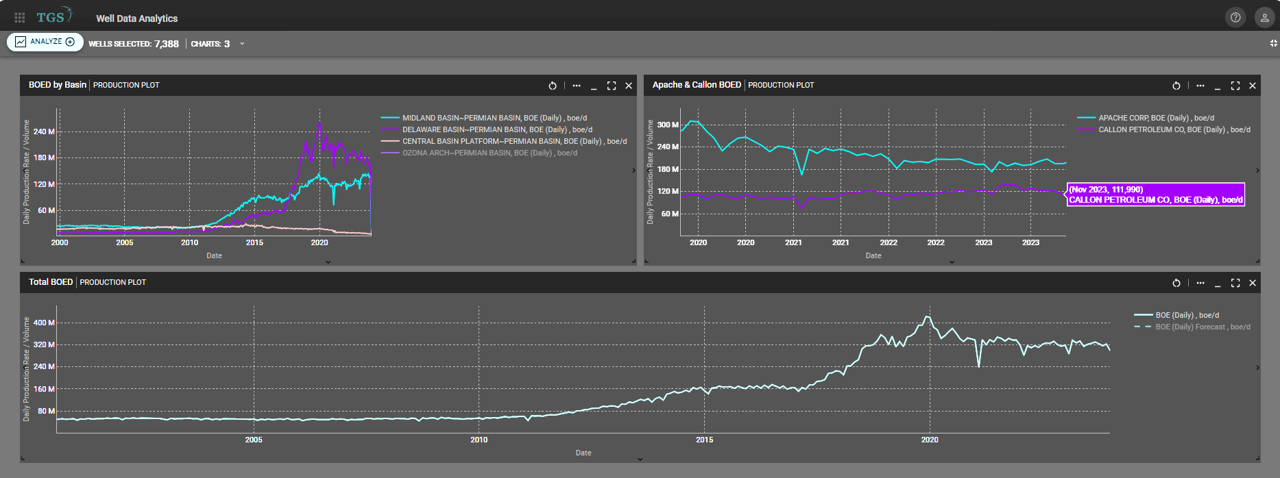Open the user account profile icon
Screen dimensions: 1280x478
point(1262,17)
